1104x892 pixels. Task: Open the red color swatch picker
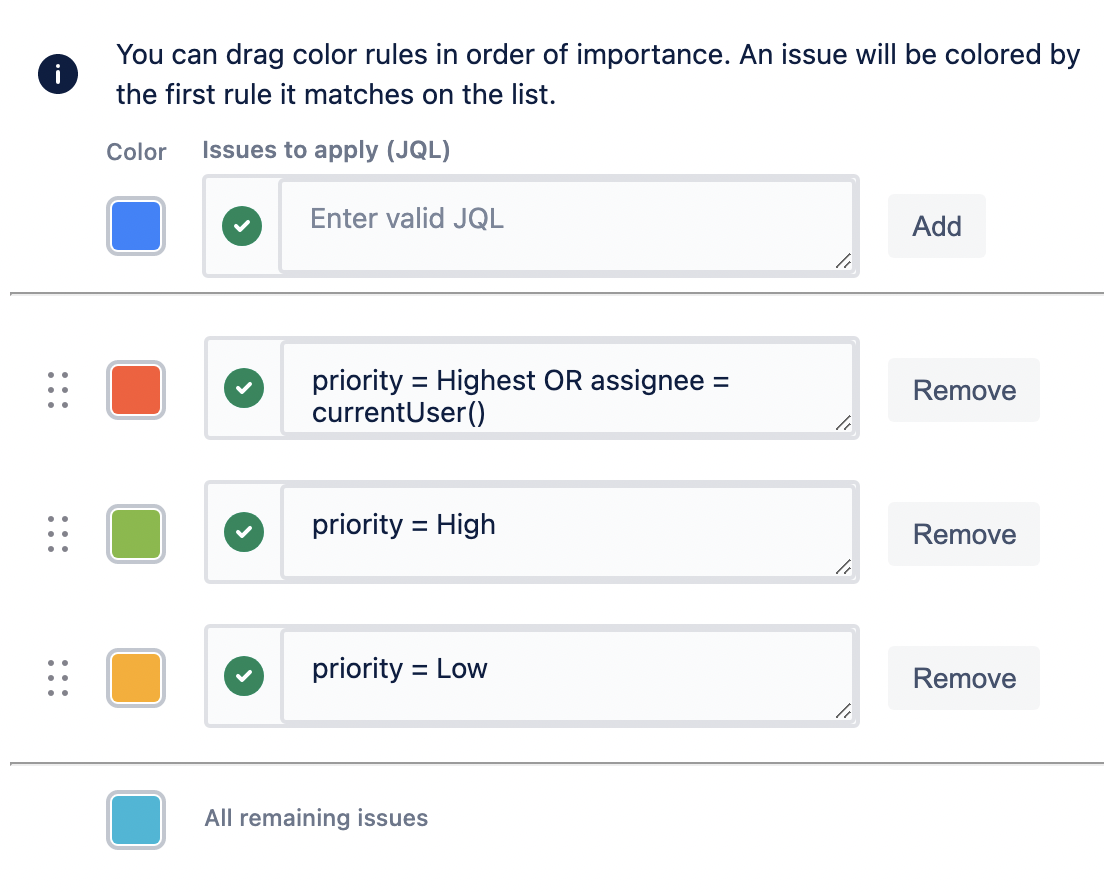click(x=136, y=390)
